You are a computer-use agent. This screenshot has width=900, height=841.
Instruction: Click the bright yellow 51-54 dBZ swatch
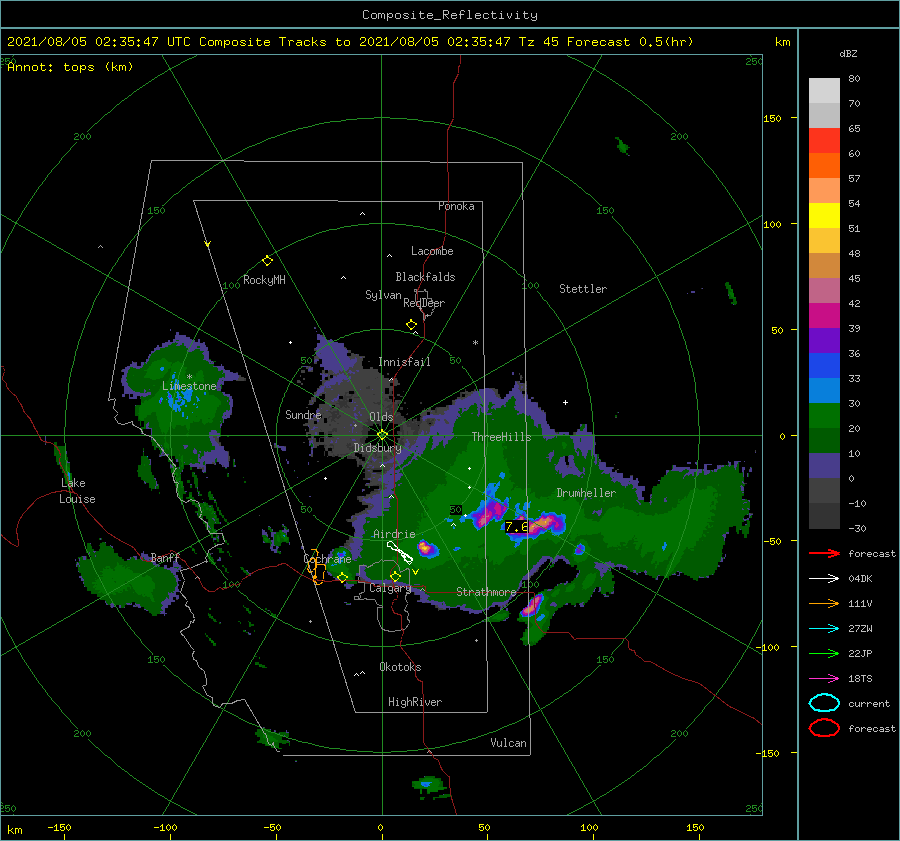(824, 216)
